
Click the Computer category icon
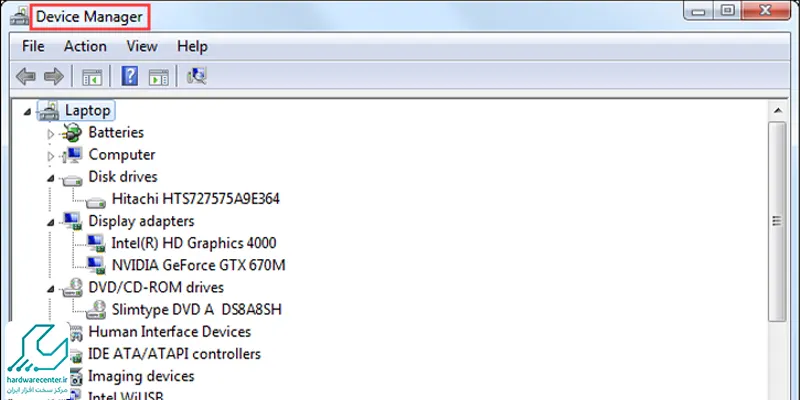point(72,155)
